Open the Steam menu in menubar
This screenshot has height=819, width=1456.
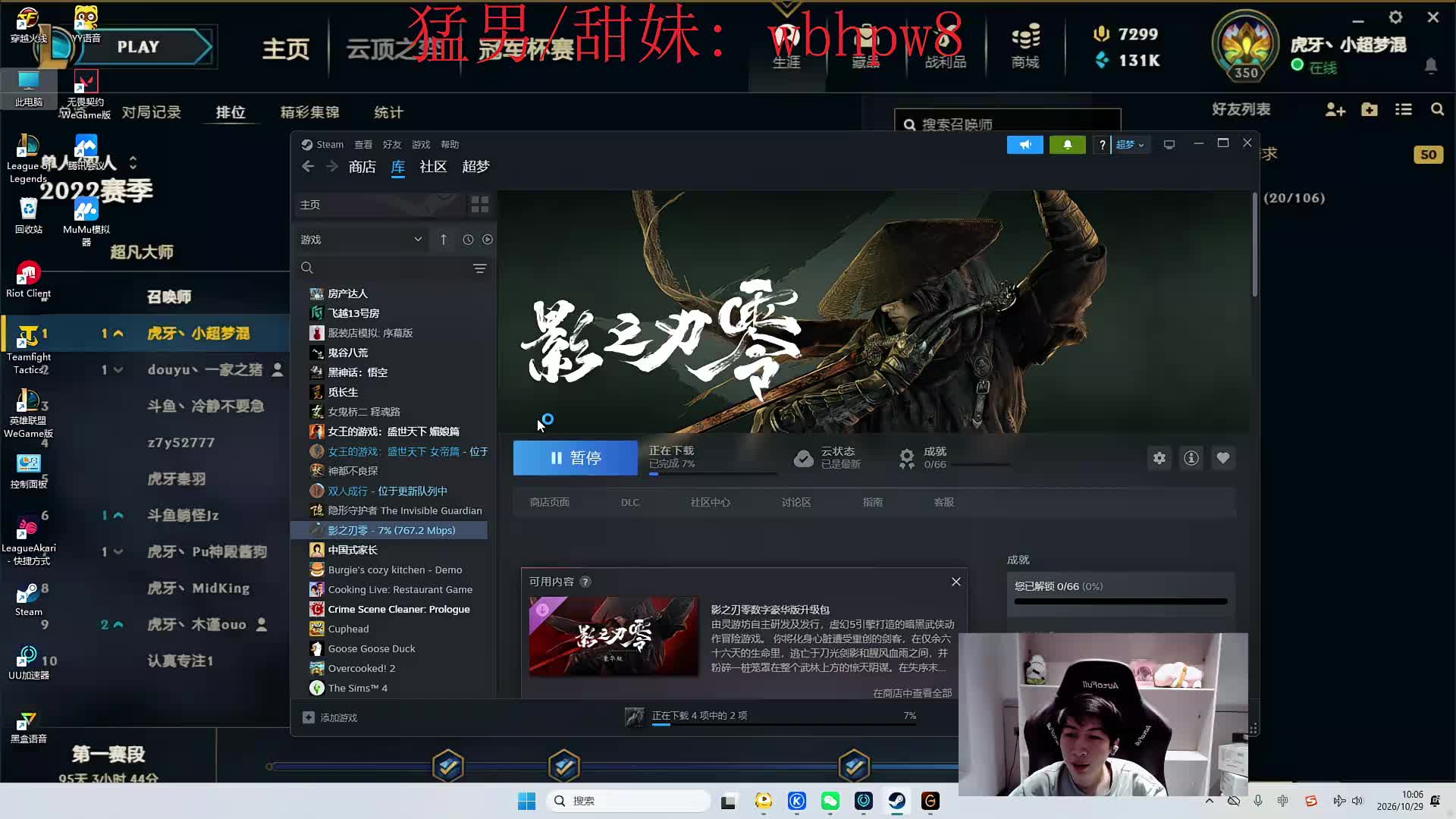(330, 145)
